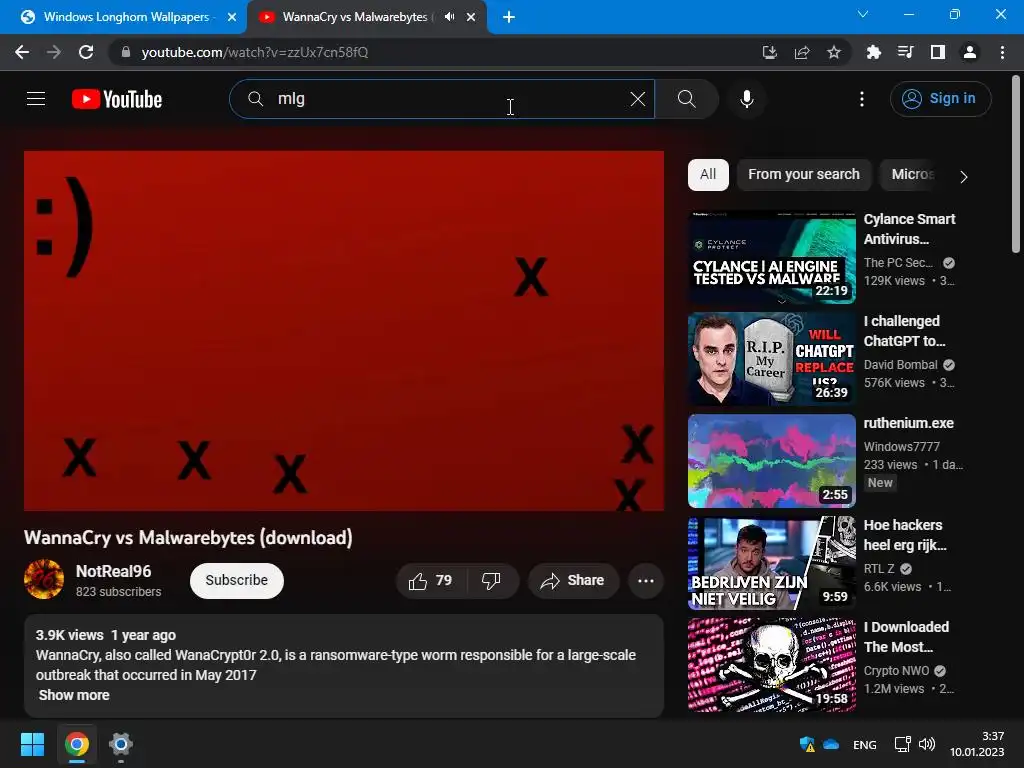Dislike the video with thumbs down
The width and height of the screenshot is (1024, 768).
point(492,581)
